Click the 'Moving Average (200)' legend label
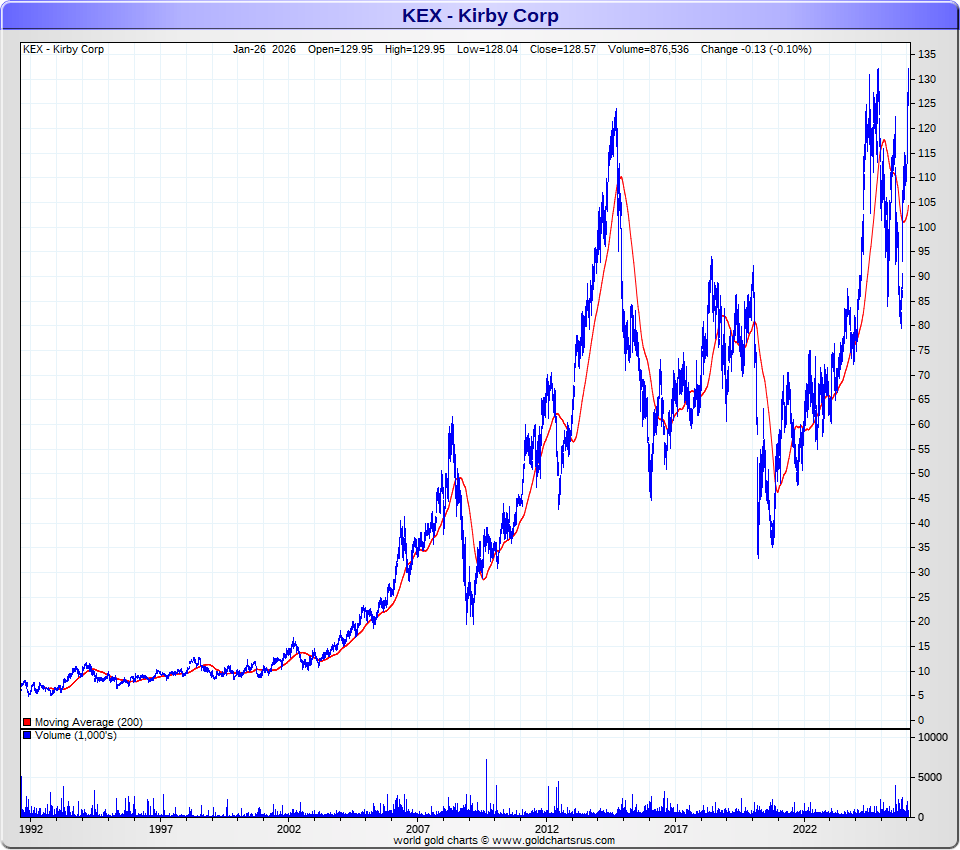Image resolution: width=960 pixels, height=850 pixels. click(x=89, y=723)
